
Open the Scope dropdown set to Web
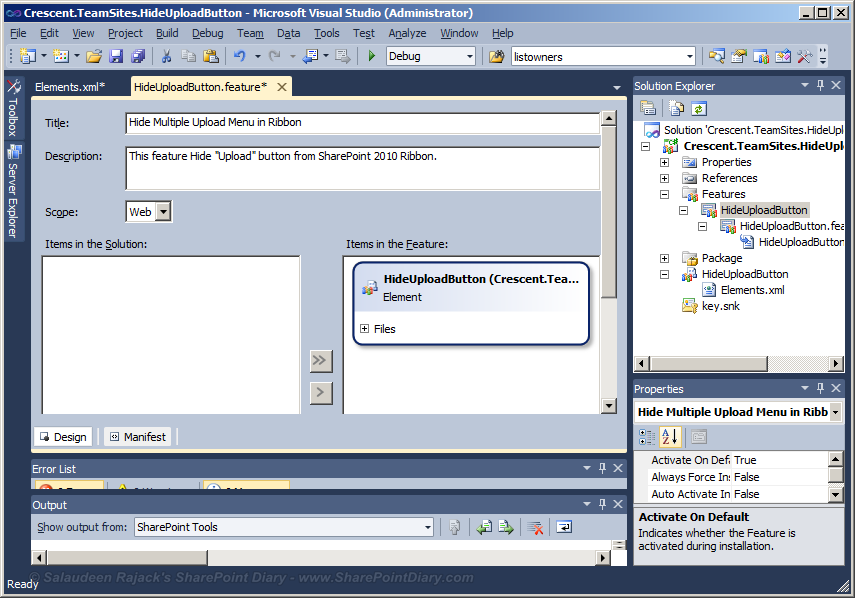[x=163, y=212]
